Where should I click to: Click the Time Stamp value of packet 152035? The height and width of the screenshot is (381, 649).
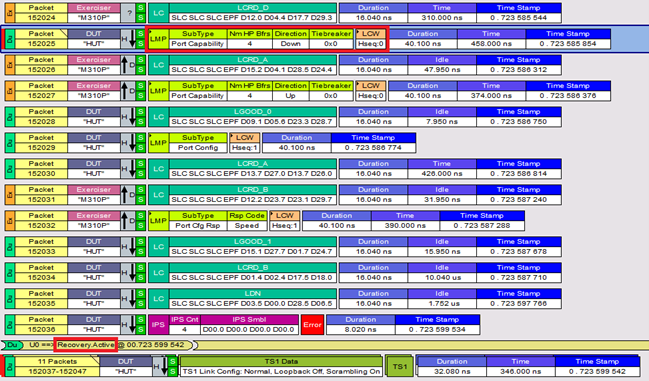coord(518,303)
